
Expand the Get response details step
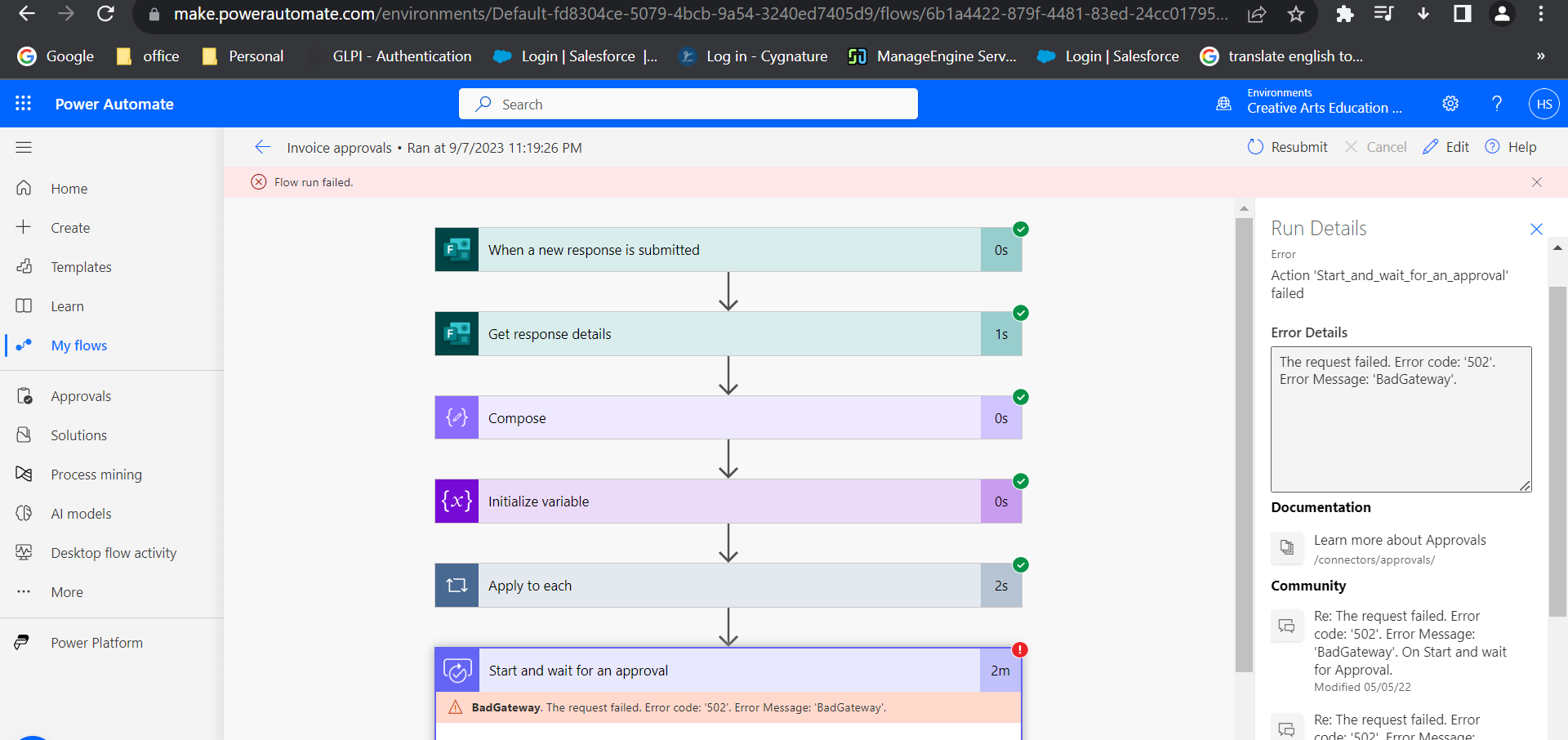(x=728, y=334)
